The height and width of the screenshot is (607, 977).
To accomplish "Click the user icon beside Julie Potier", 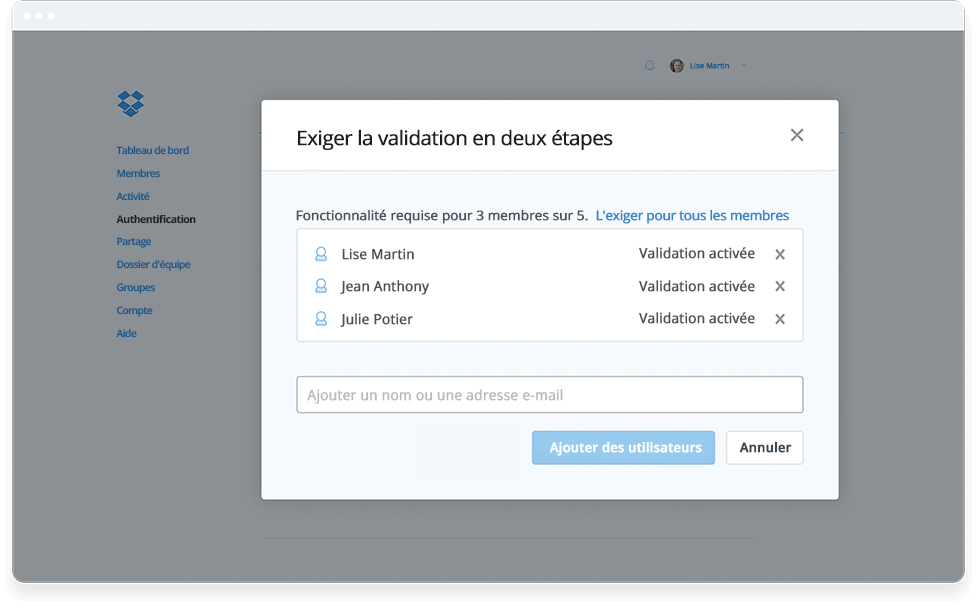I will pyautogui.click(x=321, y=319).
